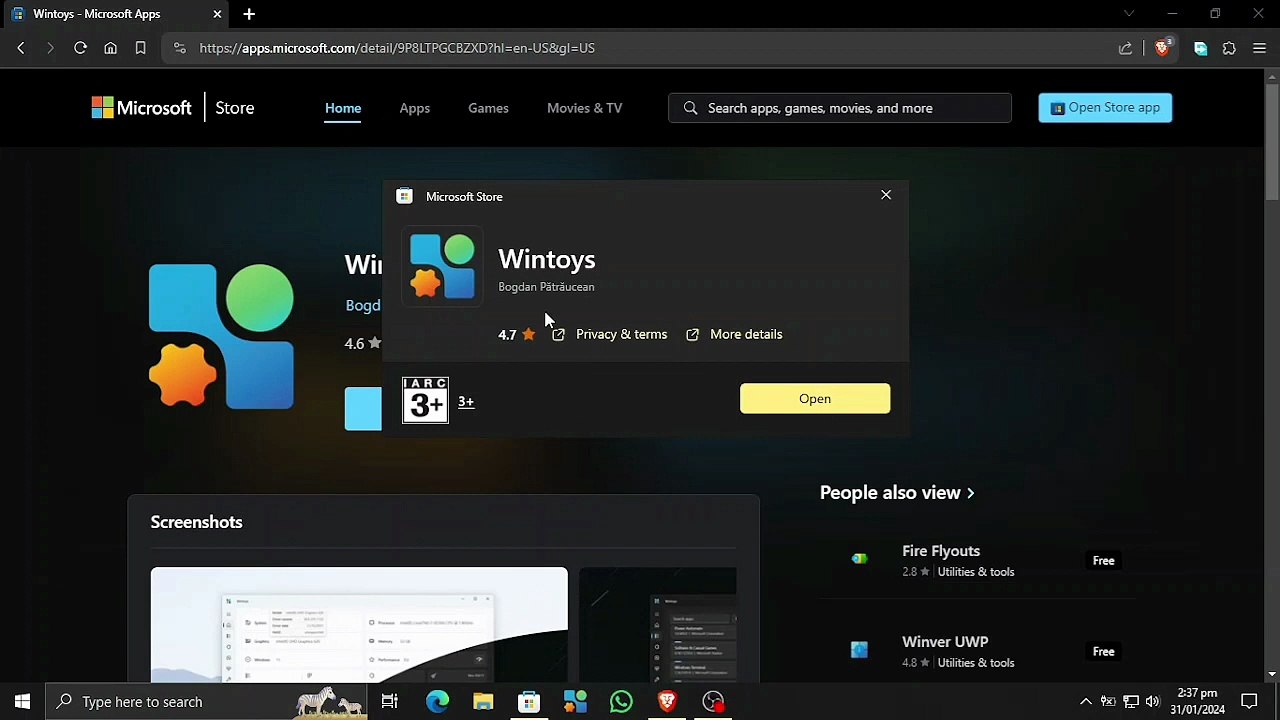Click the Winver UWP app icon

(x=859, y=650)
